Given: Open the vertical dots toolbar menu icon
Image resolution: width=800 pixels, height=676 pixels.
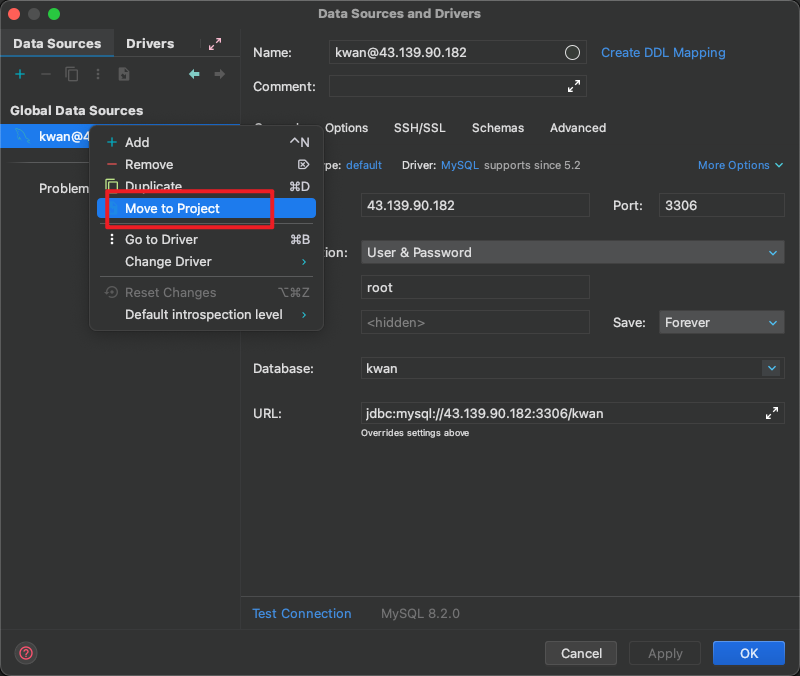Looking at the screenshot, I should click(98, 74).
